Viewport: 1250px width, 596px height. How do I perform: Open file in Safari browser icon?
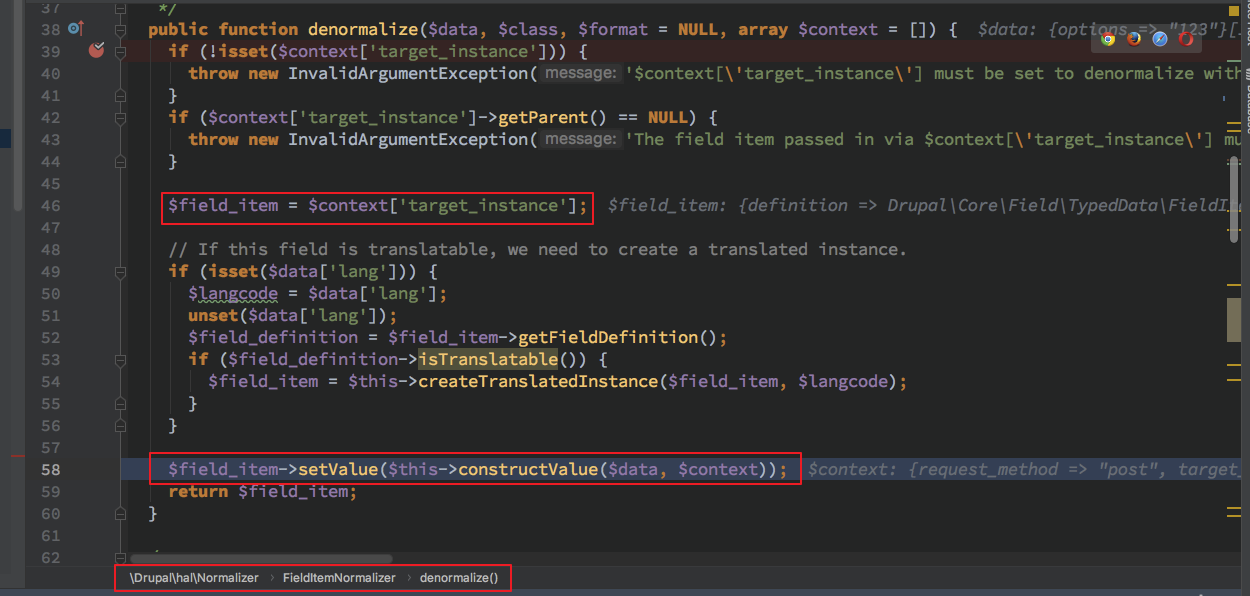coord(1159,39)
